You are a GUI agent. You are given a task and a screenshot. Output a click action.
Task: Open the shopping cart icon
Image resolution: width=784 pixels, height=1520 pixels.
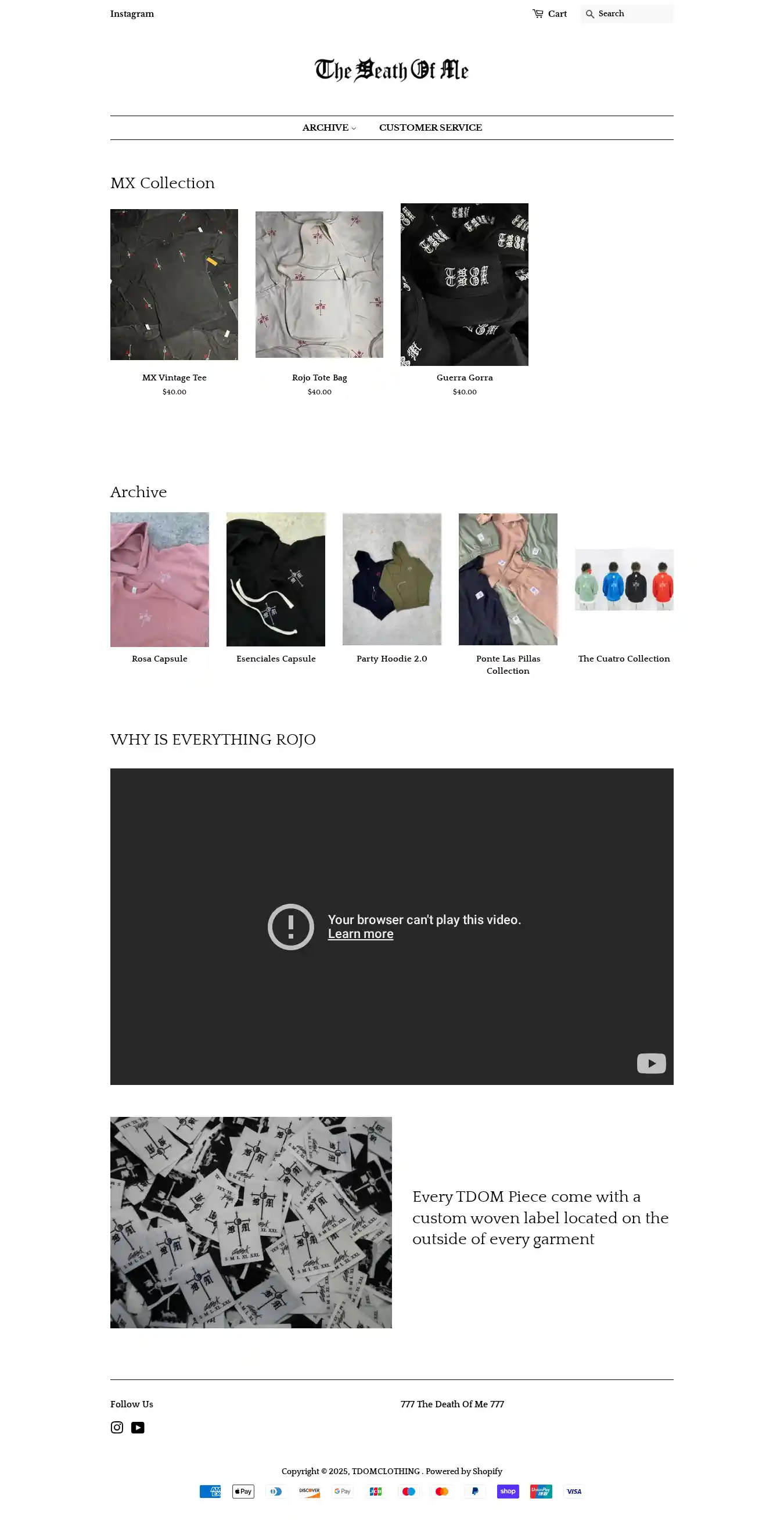537,13
